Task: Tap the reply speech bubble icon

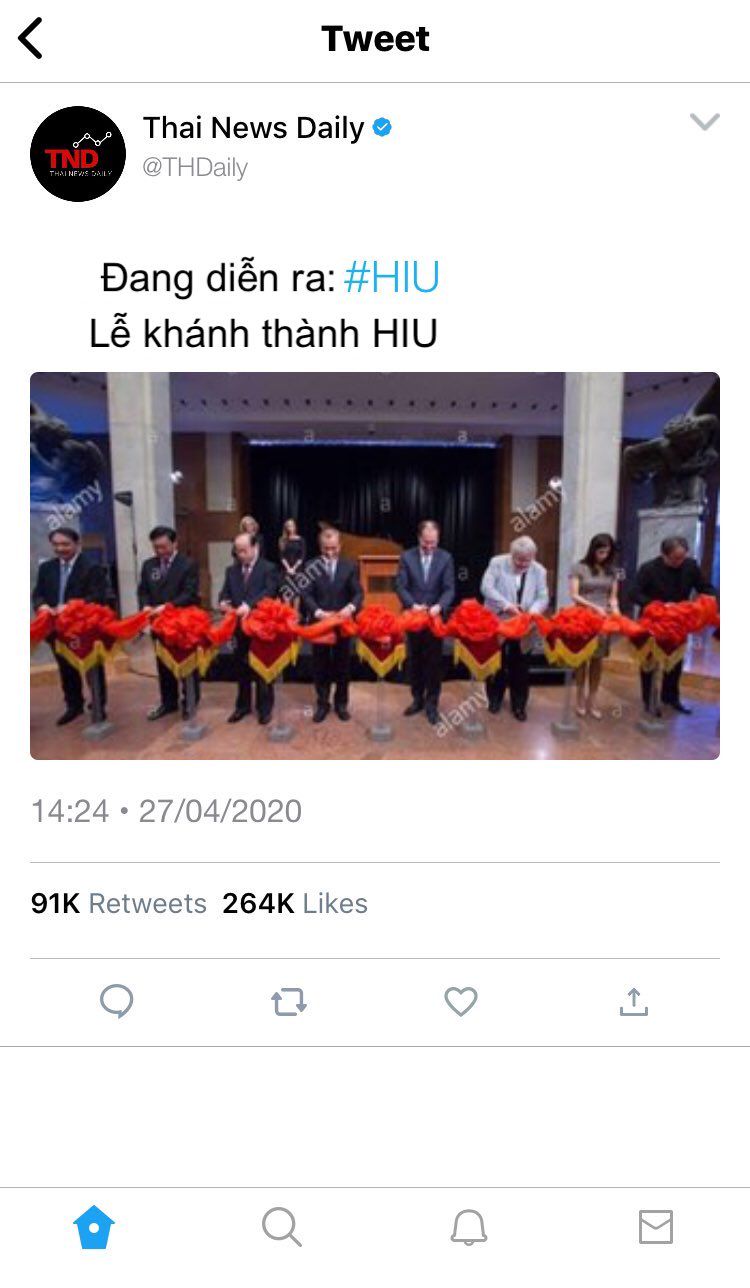Action: tap(117, 1002)
